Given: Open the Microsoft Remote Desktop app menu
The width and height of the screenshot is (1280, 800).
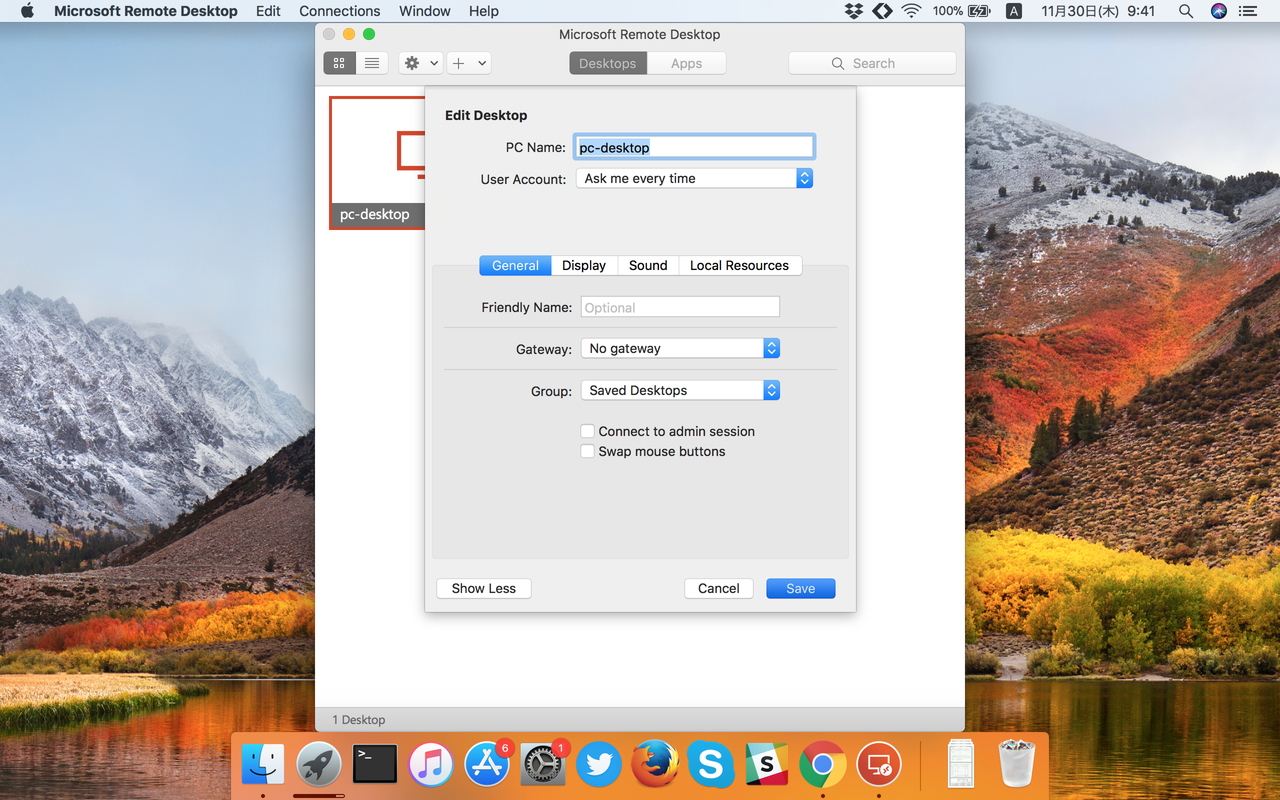Looking at the screenshot, I should click(x=146, y=11).
